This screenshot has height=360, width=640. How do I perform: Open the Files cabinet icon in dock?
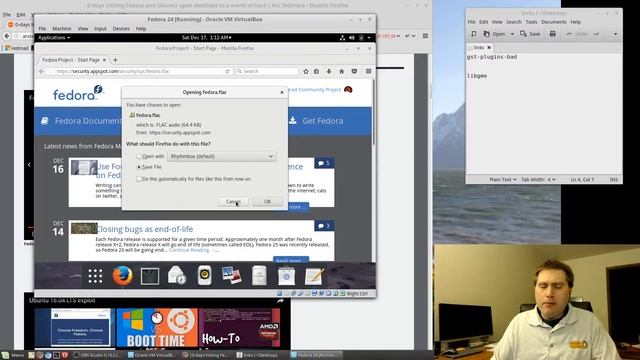click(259, 276)
